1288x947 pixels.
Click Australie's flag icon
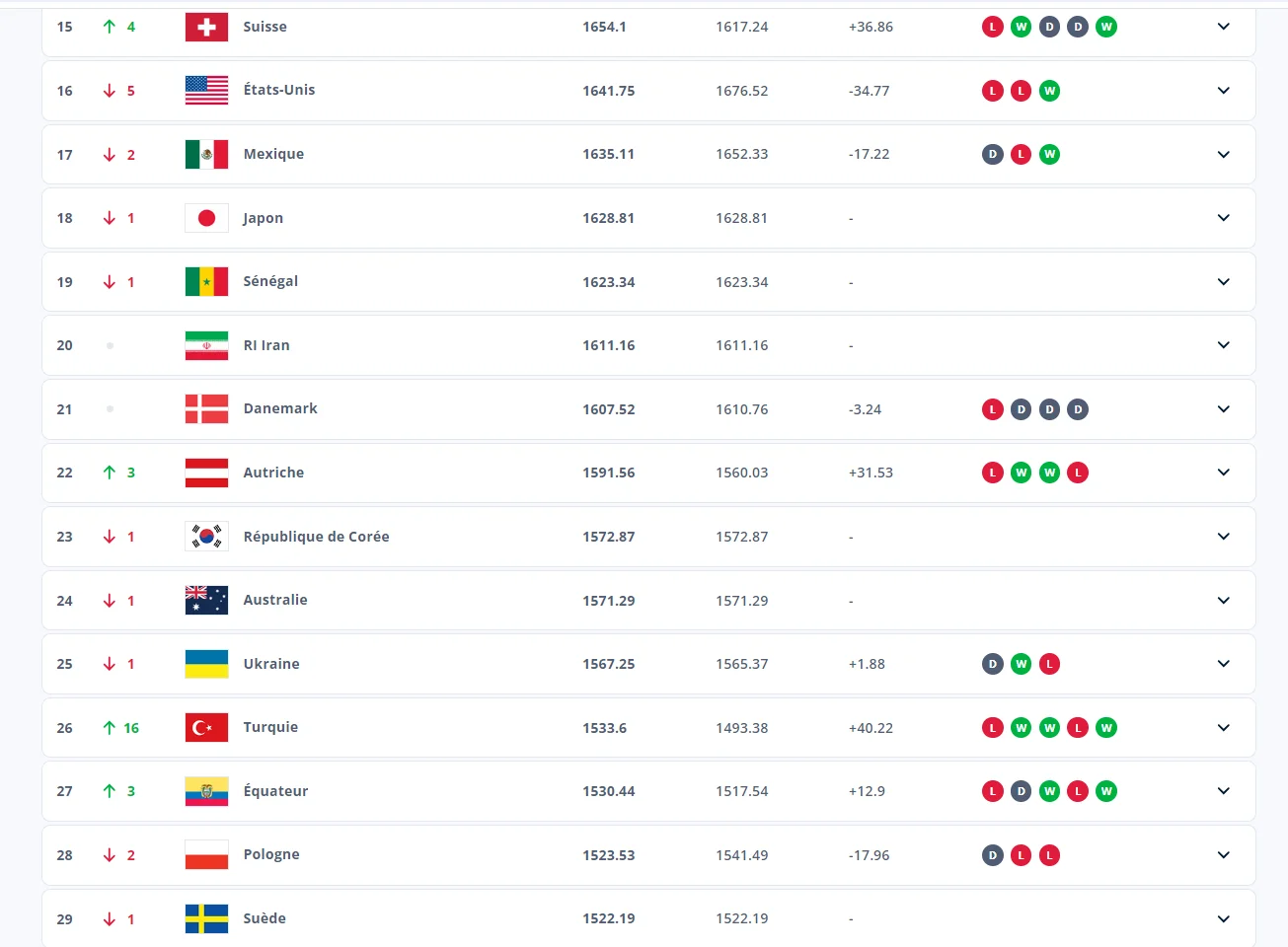tap(206, 601)
